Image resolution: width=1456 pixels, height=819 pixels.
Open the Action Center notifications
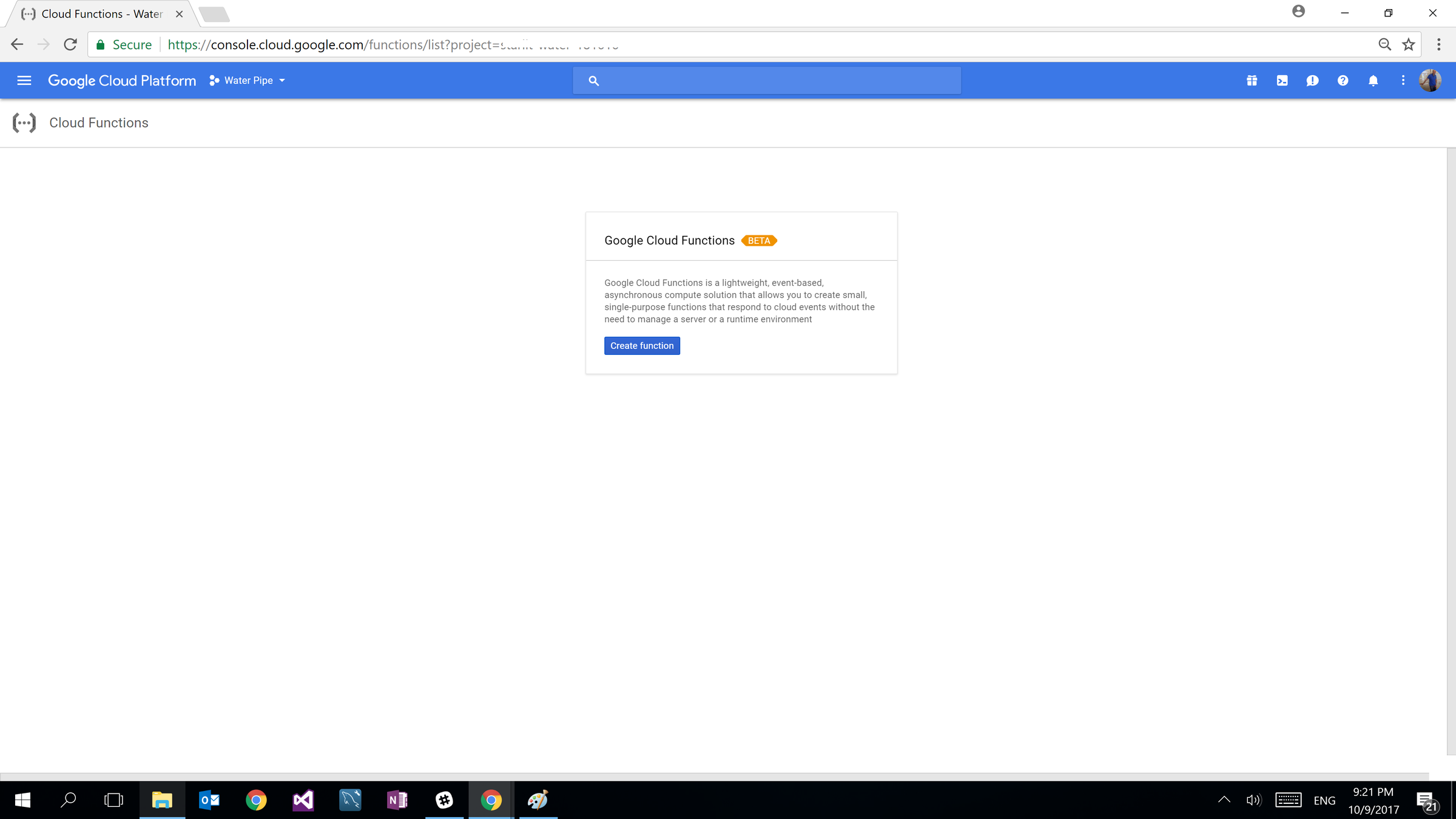point(1428,801)
